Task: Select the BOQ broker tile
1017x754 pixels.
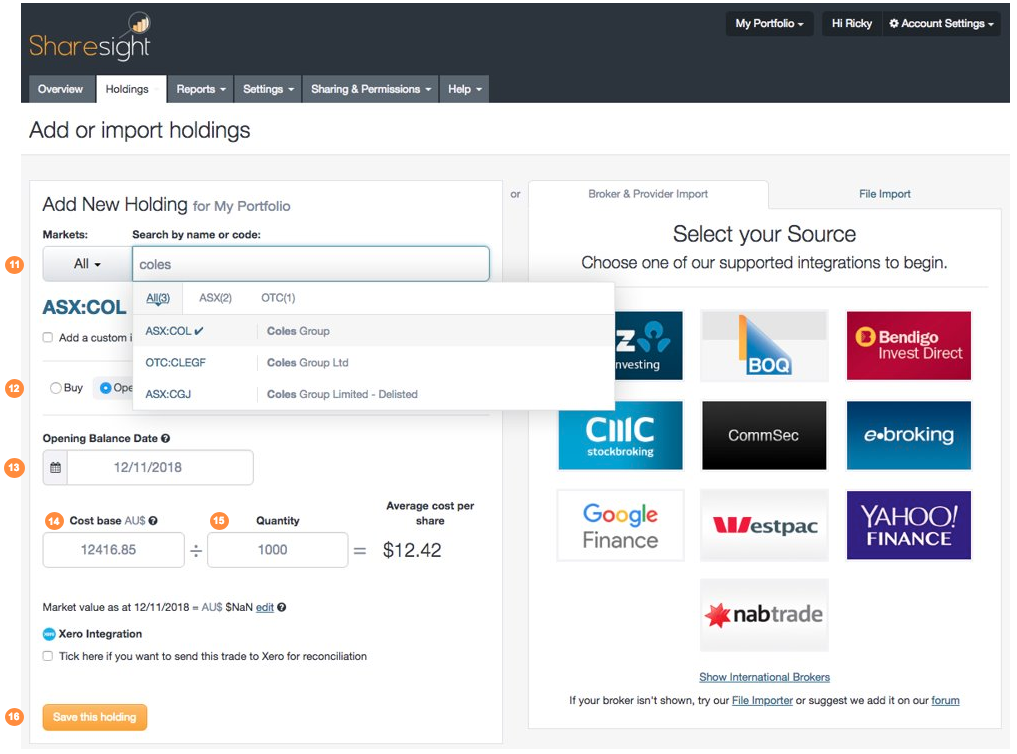Action: (x=764, y=345)
